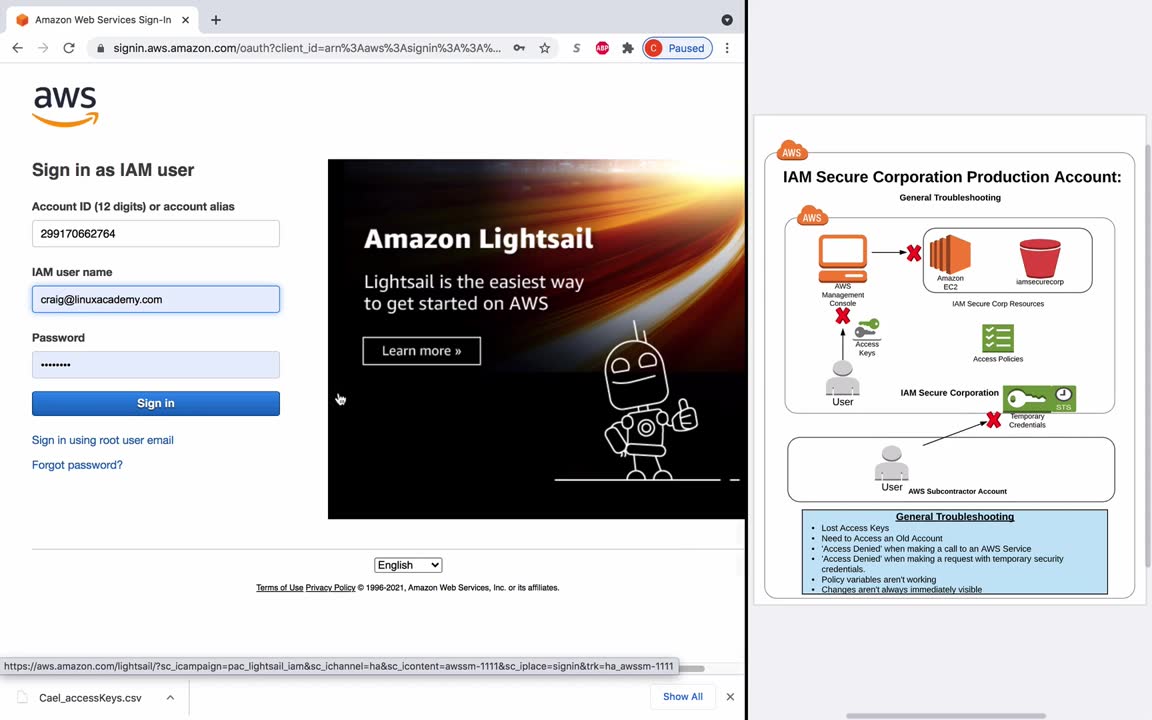Viewport: 1152px width, 720px height.
Task: Click the blue Sign in button
Action: [156, 403]
